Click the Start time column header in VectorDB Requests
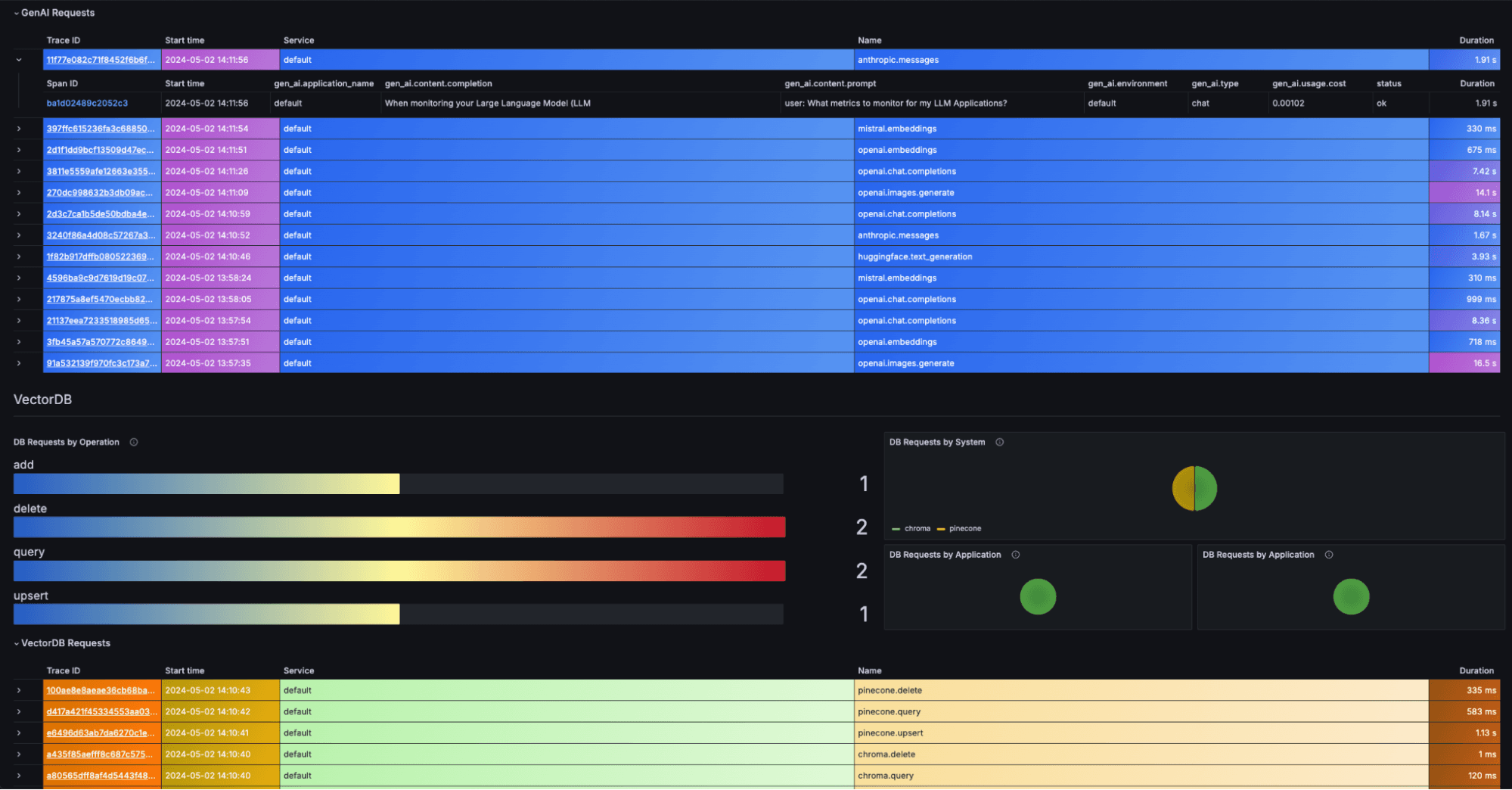The image size is (1512, 790). [184, 670]
